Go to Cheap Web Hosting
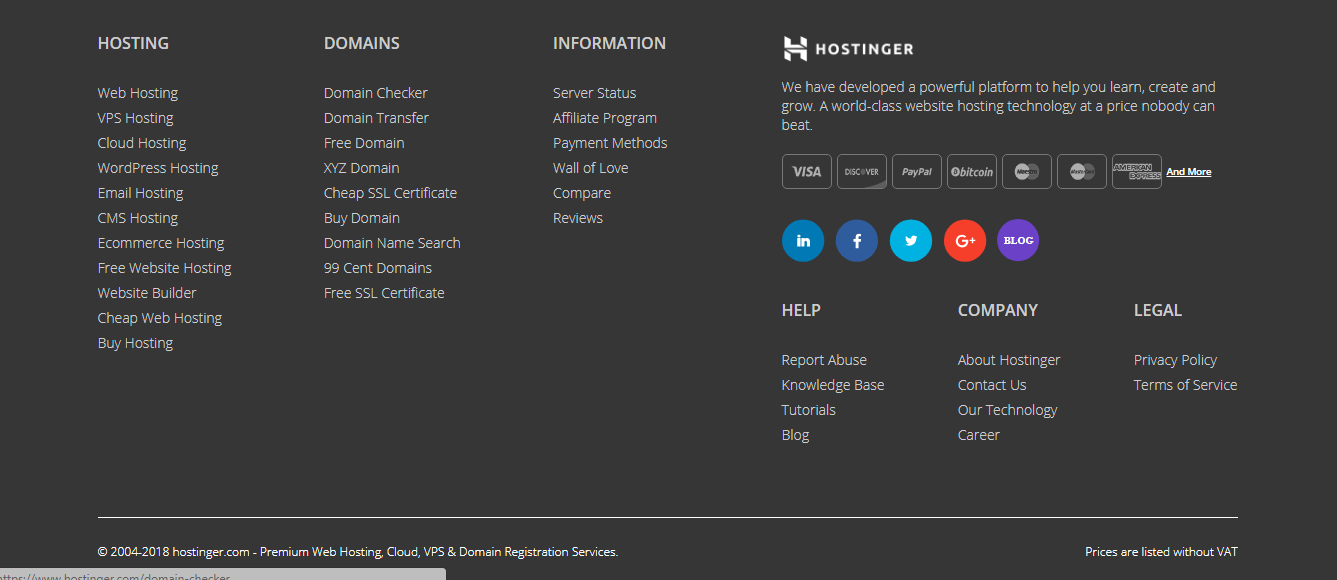Image resolution: width=1337 pixels, height=580 pixels. (x=160, y=318)
